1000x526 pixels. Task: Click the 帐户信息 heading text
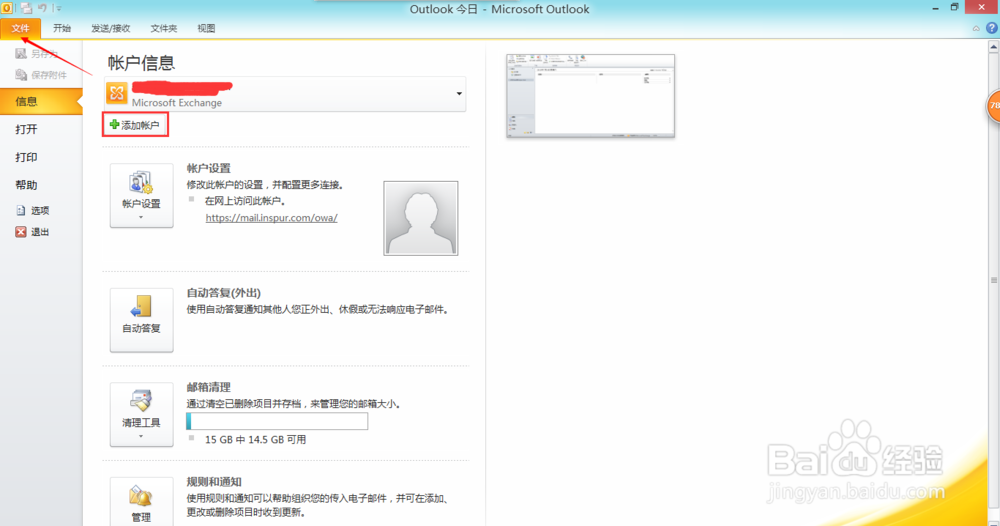141,62
